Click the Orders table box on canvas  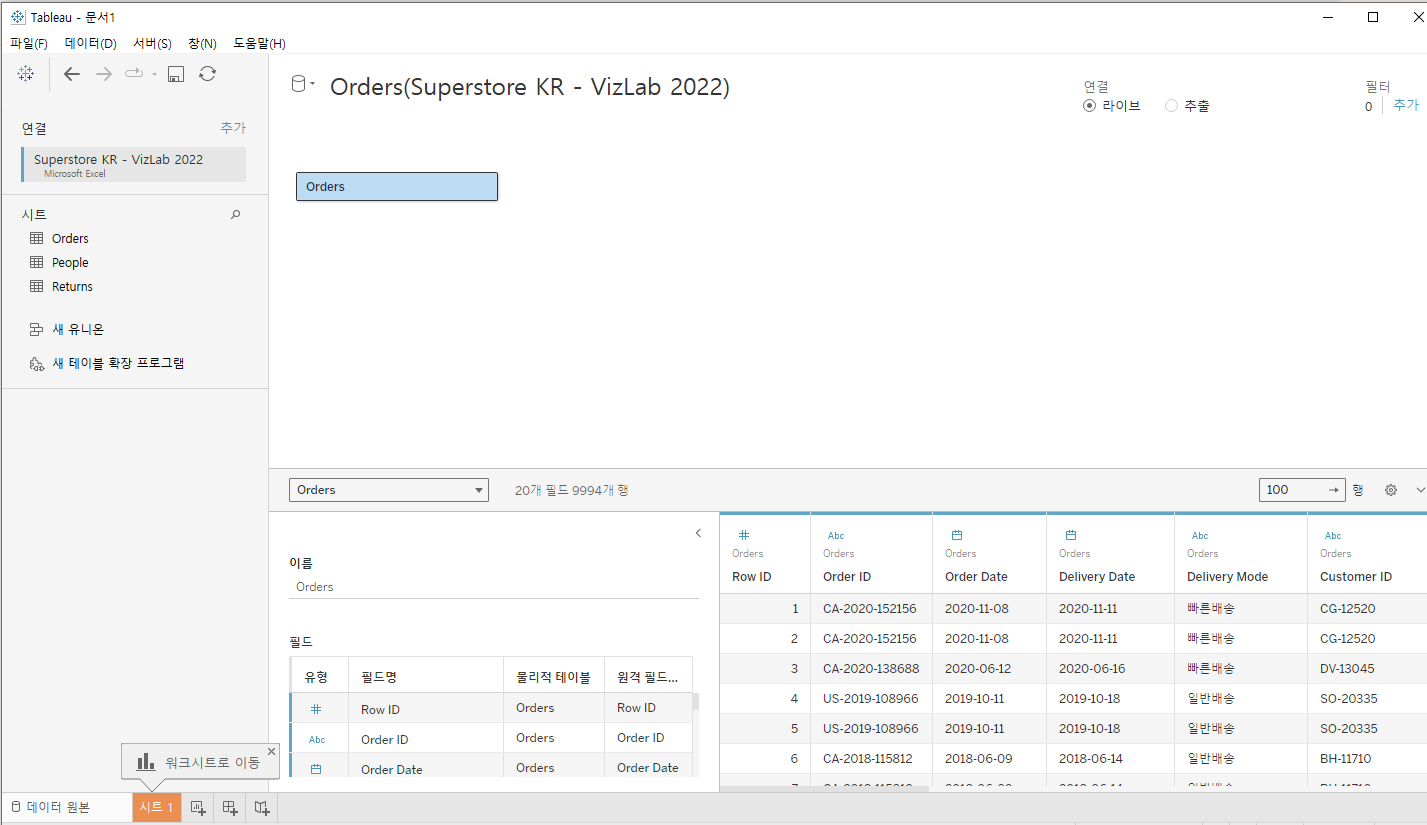pyautogui.click(x=397, y=187)
